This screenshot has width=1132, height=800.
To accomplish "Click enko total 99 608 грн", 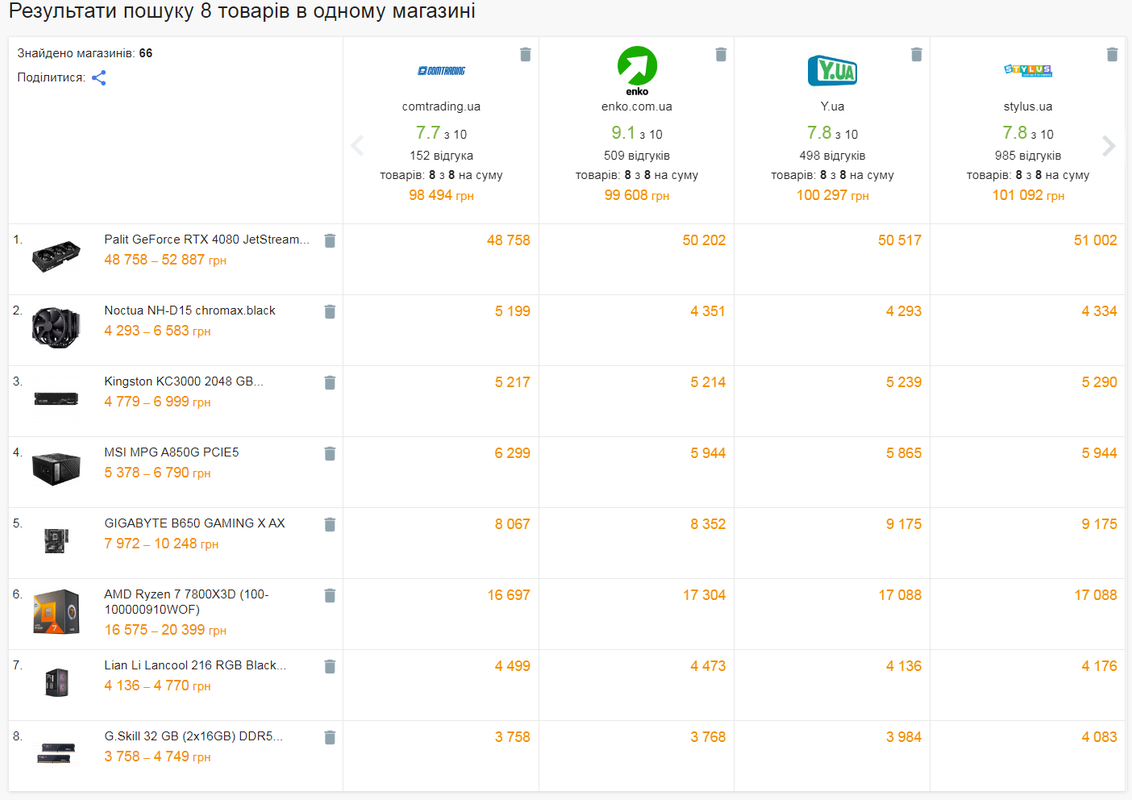I will point(637,195).
